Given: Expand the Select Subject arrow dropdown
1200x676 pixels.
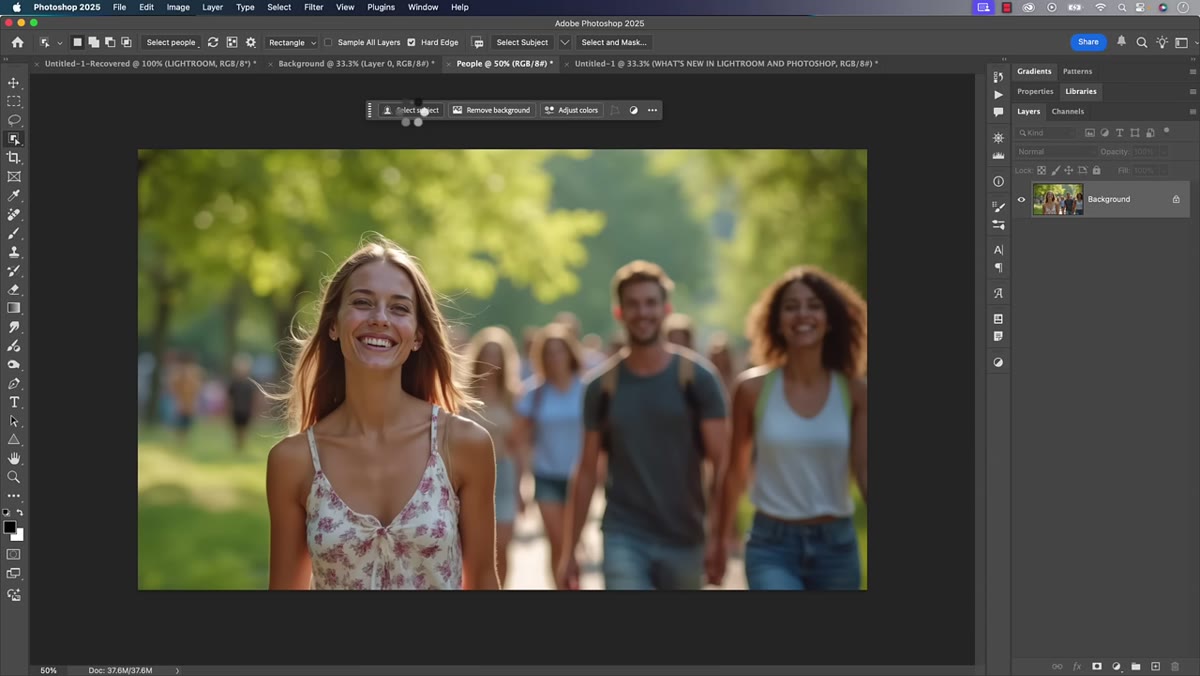Looking at the screenshot, I should click(x=565, y=42).
